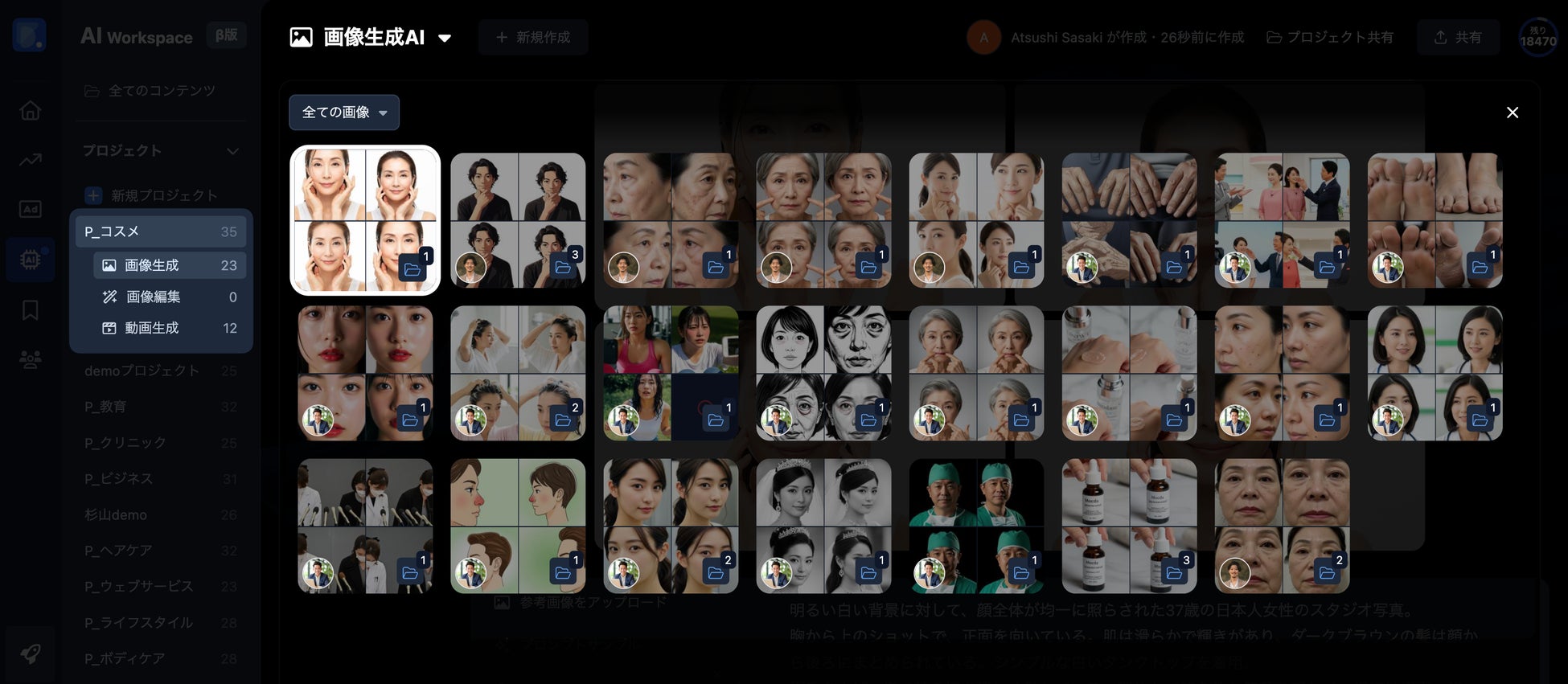Select 画像生成 in the P_コスメ sidebar tree
This screenshot has height=684, width=1568.
170,265
